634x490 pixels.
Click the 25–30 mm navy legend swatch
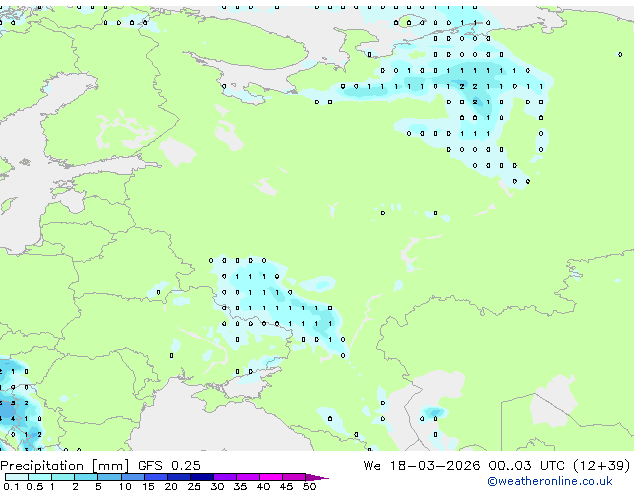202,477
